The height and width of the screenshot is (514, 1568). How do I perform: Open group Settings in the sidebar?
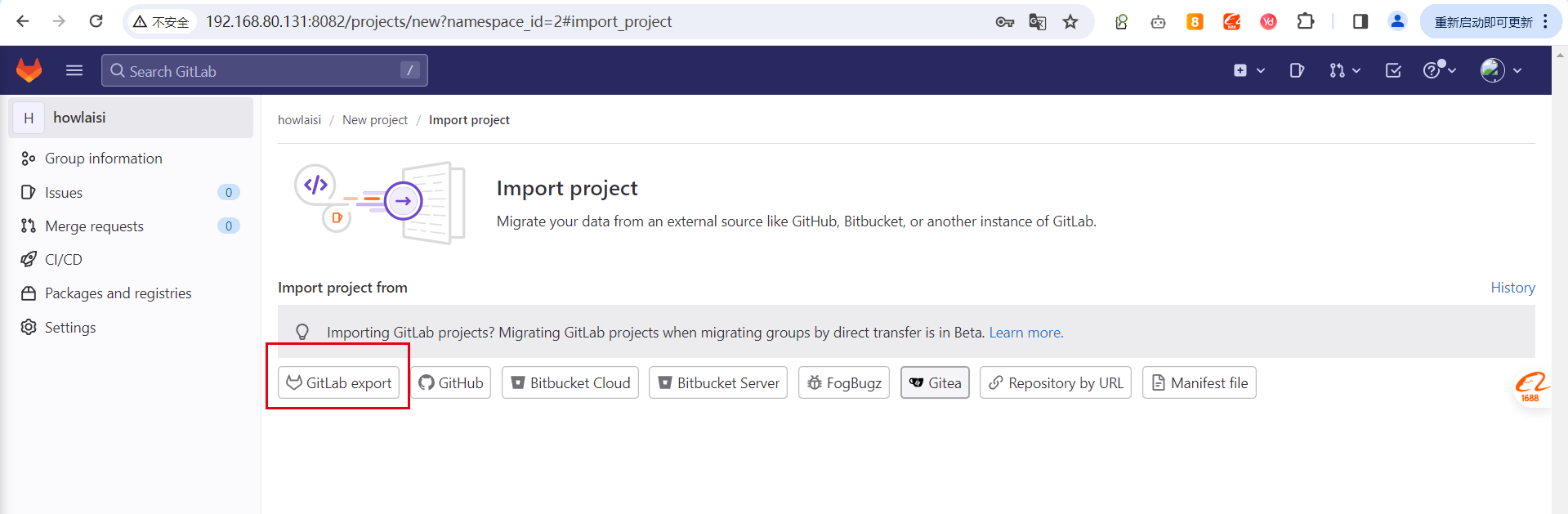coord(69,327)
